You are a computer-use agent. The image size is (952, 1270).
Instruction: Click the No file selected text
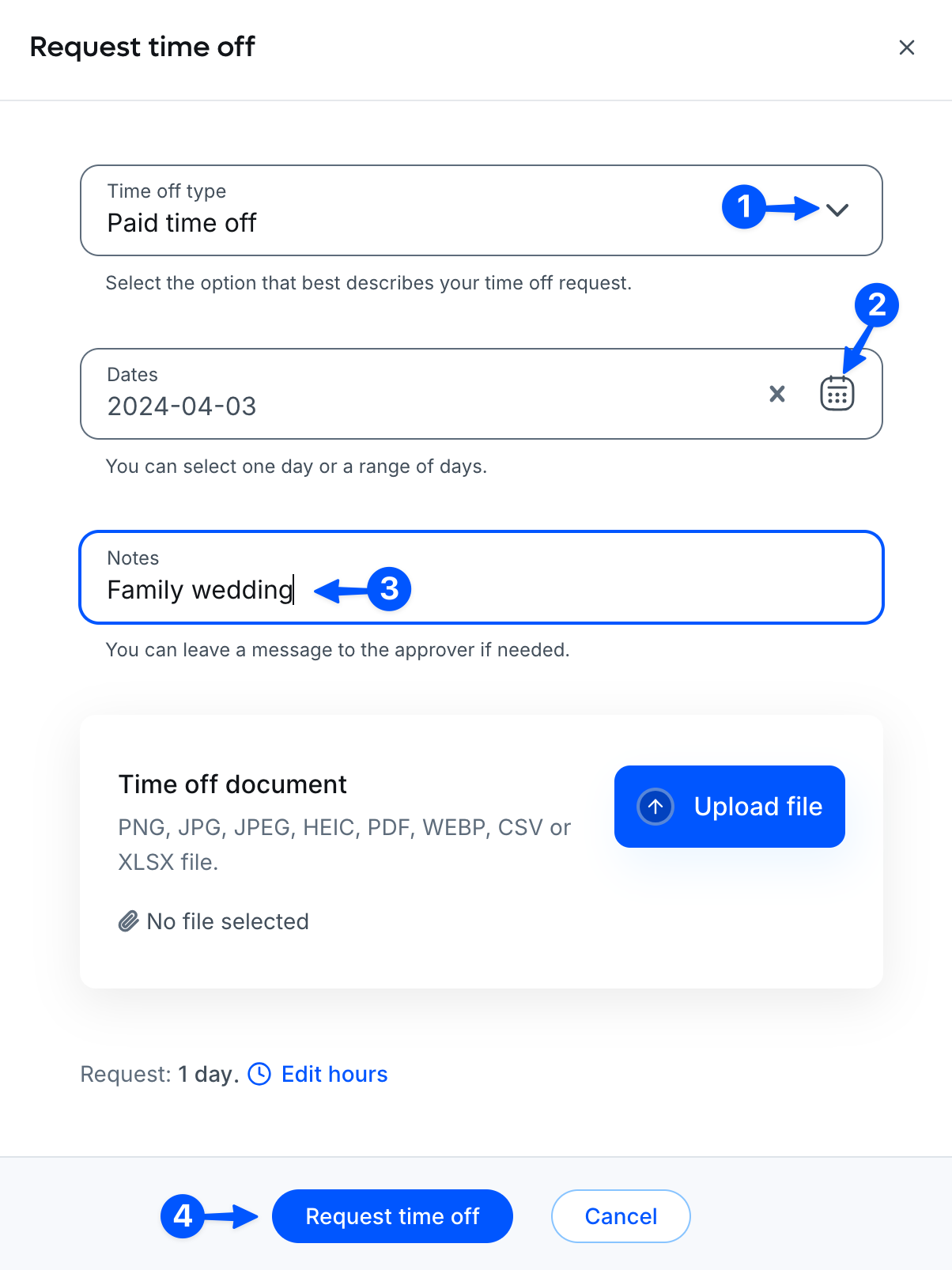[x=228, y=921]
